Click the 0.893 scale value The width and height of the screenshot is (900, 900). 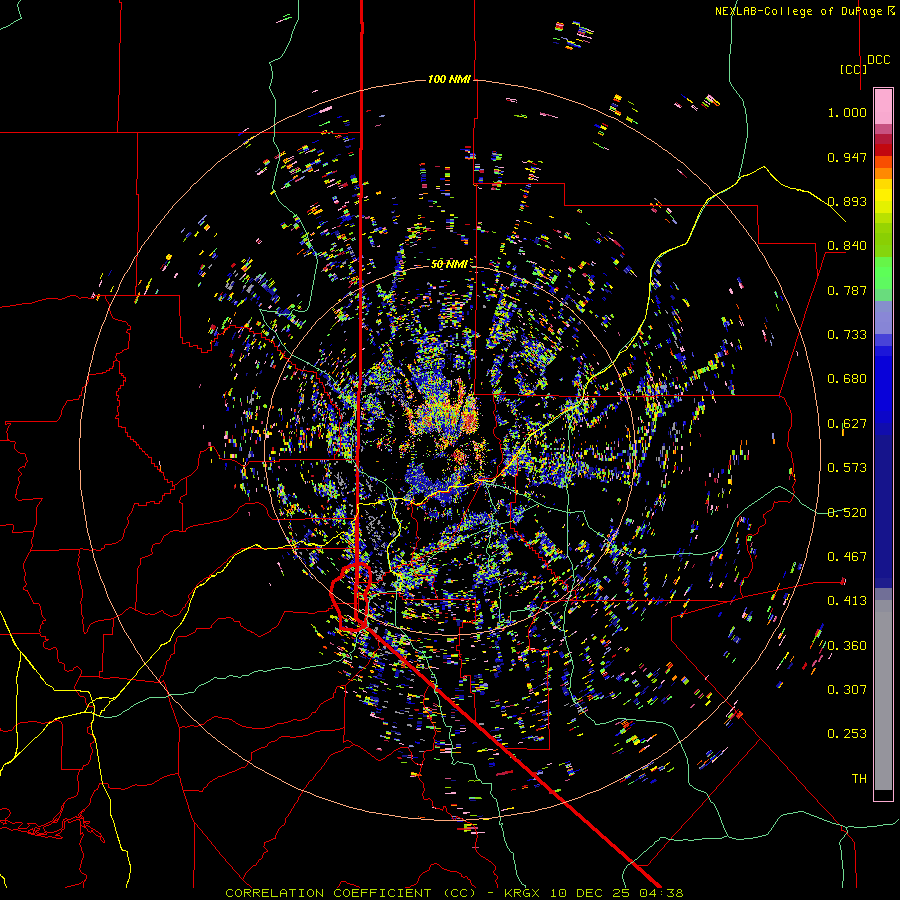point(847,201)
